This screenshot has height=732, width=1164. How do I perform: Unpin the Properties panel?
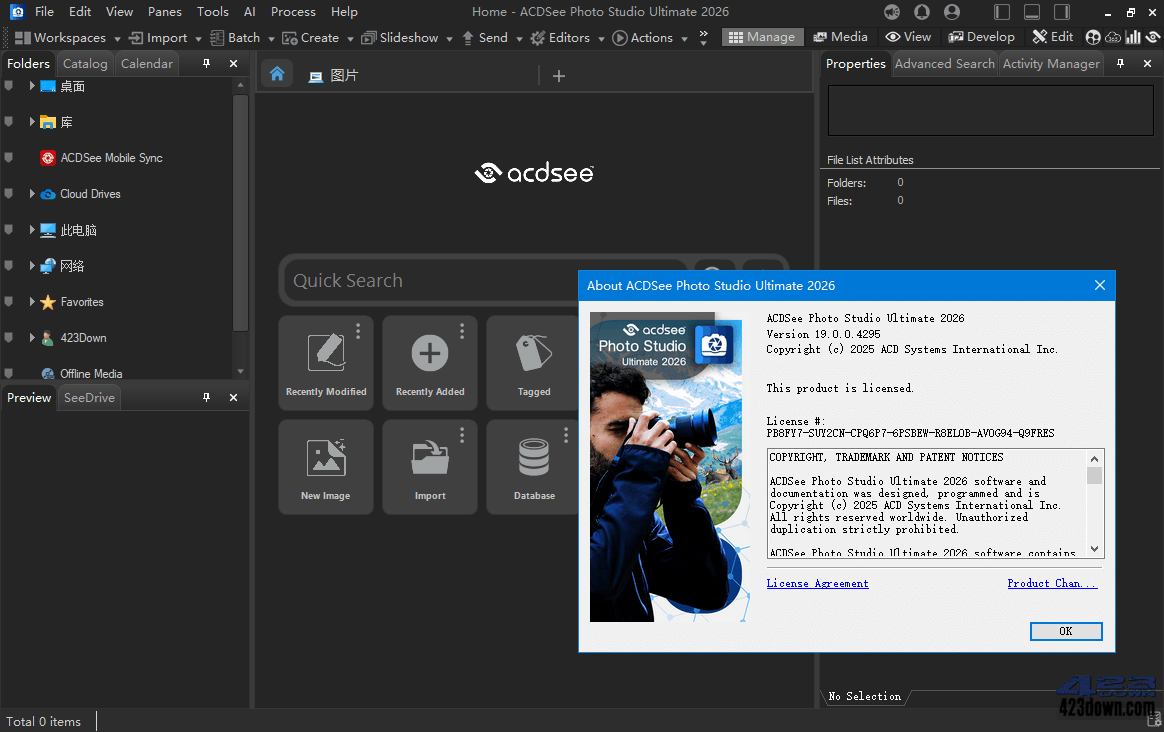(1120, 63)
